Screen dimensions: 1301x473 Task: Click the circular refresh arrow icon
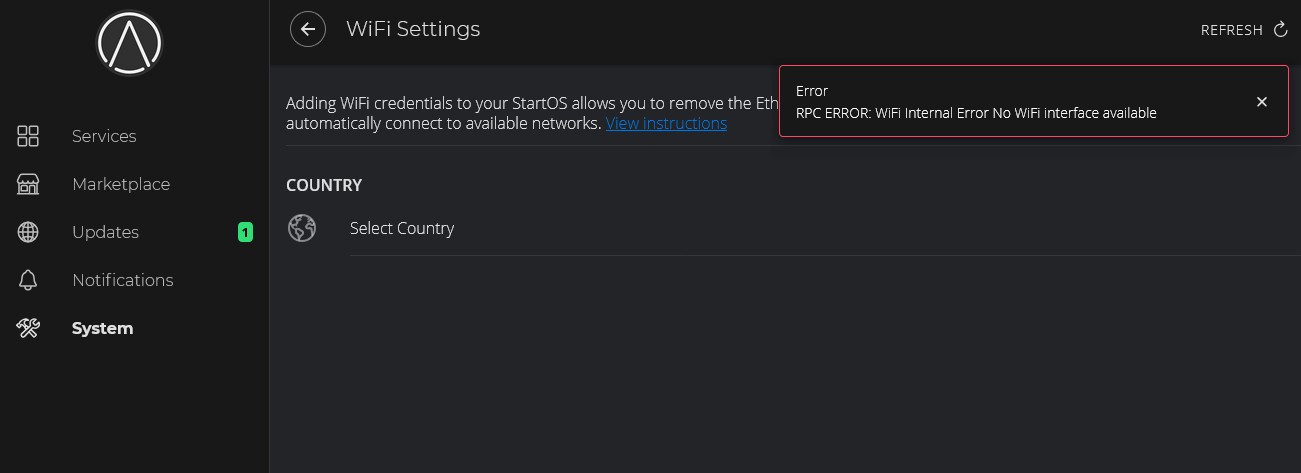coord(1281,30)
